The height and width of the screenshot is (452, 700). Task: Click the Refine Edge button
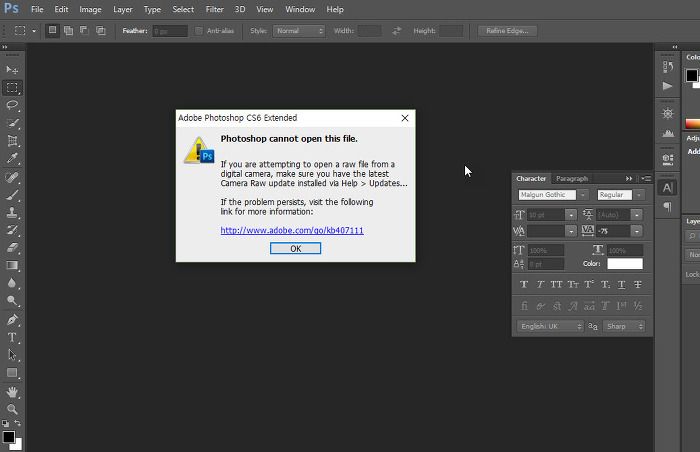[x=507, y=31]
